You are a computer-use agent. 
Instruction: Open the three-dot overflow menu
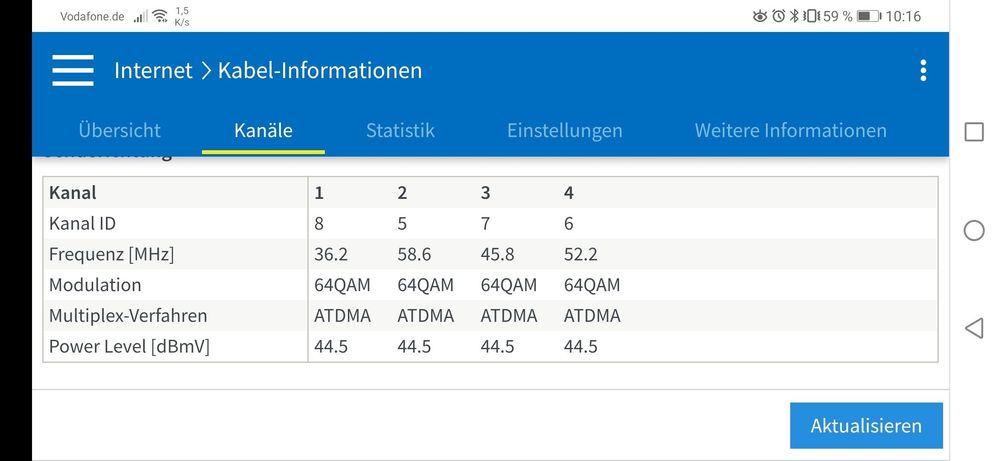click(x=922, y=70)
